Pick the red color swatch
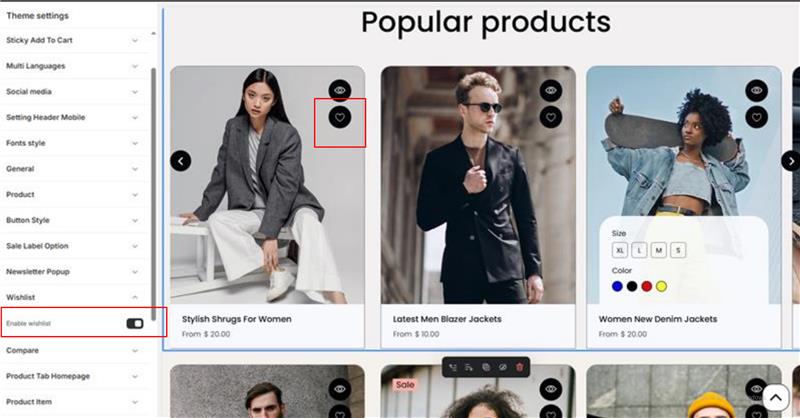The height and width of the screenshot is (418, 800). 647,286
